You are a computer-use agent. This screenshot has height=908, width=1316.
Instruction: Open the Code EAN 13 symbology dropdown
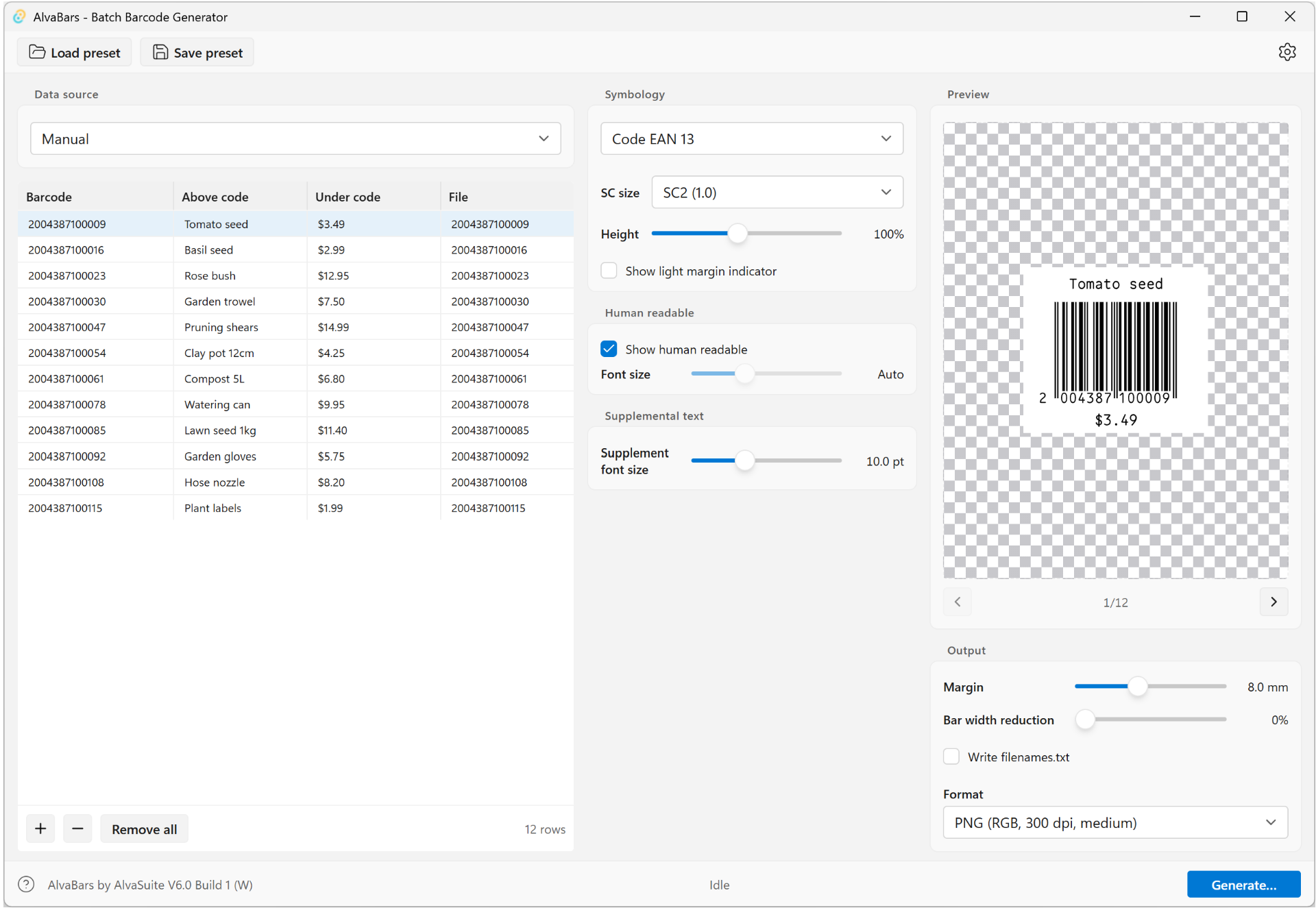coord(752,138)
